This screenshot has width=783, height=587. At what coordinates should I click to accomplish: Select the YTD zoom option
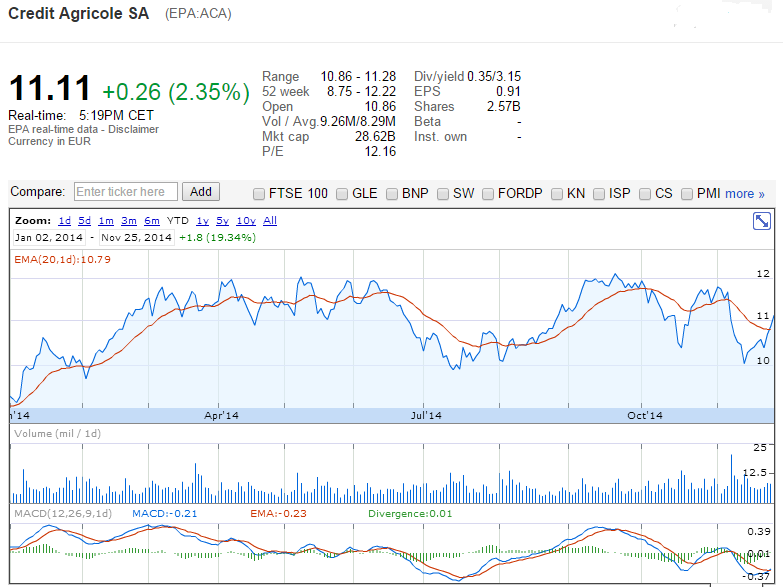(178, 221)
